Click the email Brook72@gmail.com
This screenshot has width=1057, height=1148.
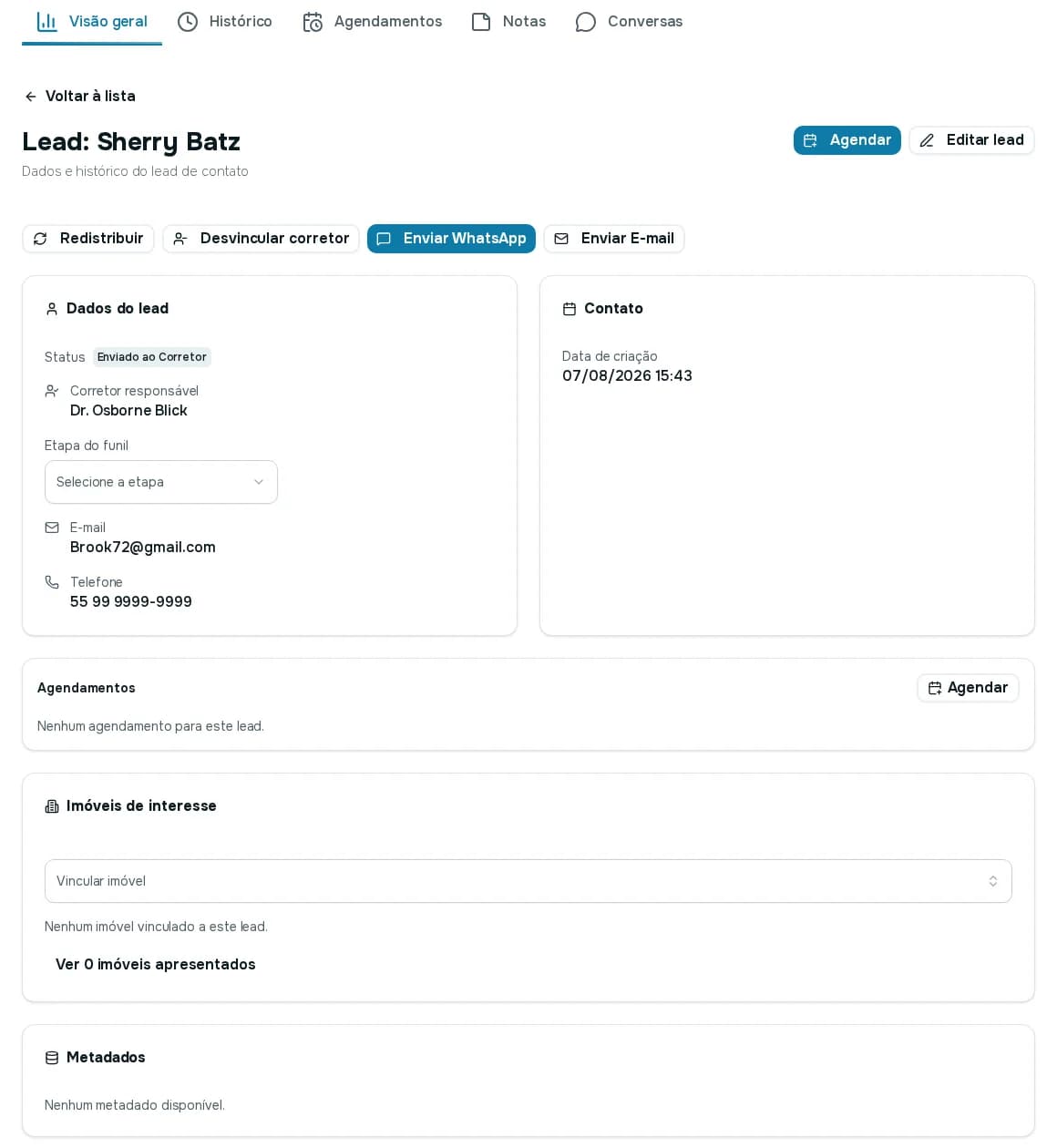click(x=143, y=548)
